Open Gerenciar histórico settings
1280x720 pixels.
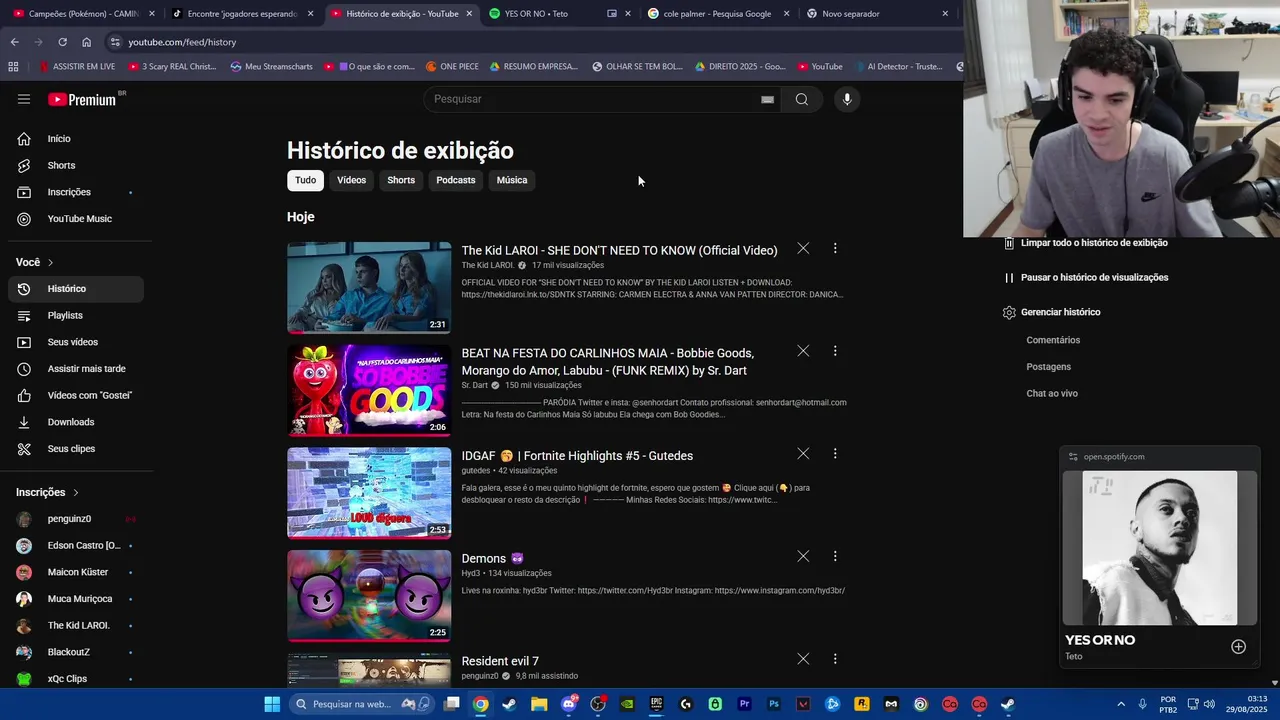(x=1051, y=312)
